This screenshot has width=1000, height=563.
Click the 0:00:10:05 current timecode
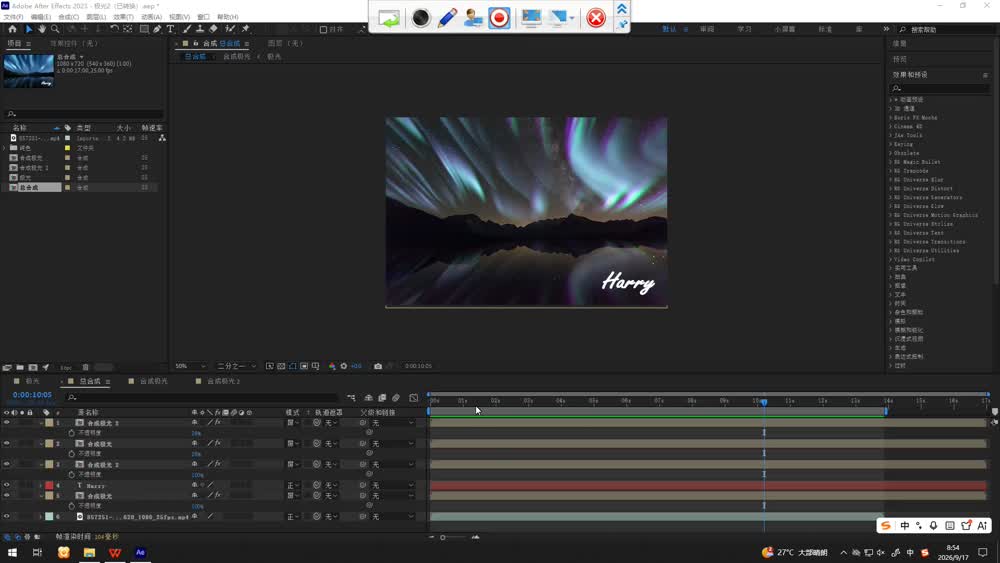[x=32, y=395]
